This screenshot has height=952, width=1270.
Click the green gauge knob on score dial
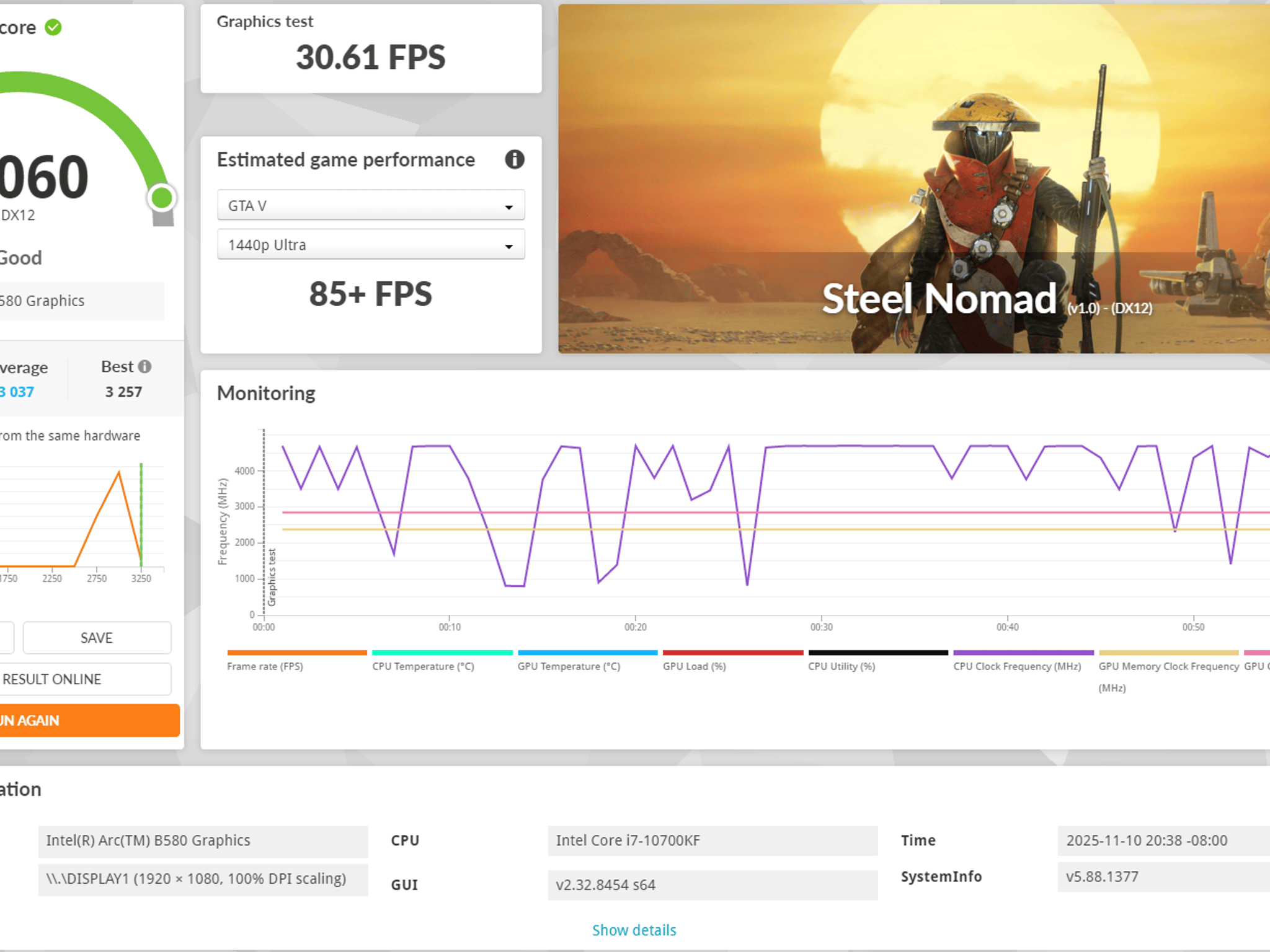[x=162, y=198]
